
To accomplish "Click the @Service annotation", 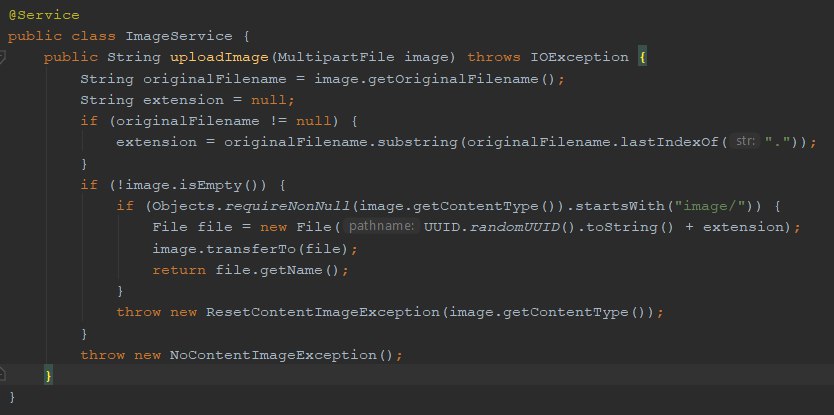I will [x=44, y=15].
